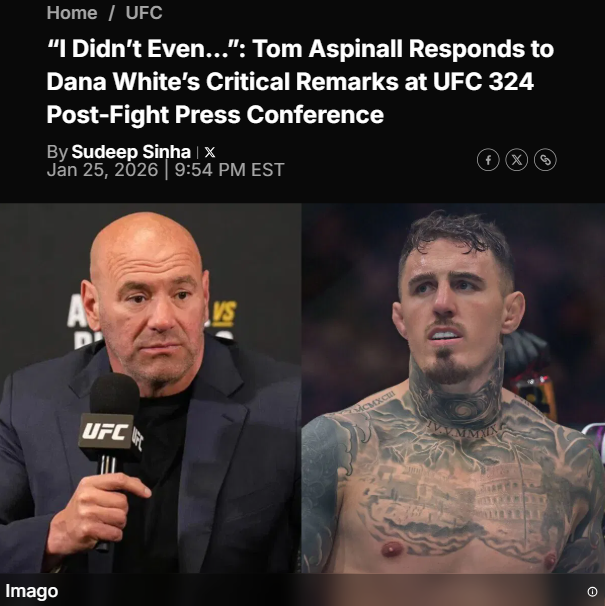Copy article link icon
This screenshot has width=605, height=606.
tap(545, 160)
